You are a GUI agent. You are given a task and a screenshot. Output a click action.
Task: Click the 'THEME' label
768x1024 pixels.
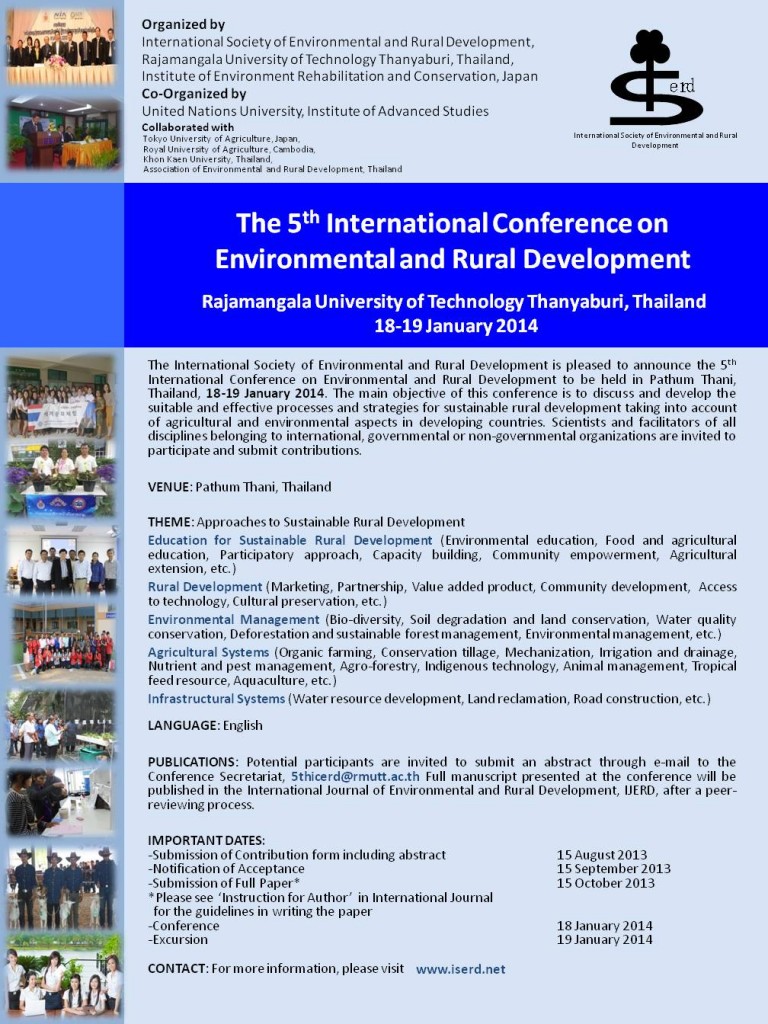tap(170, 522)
